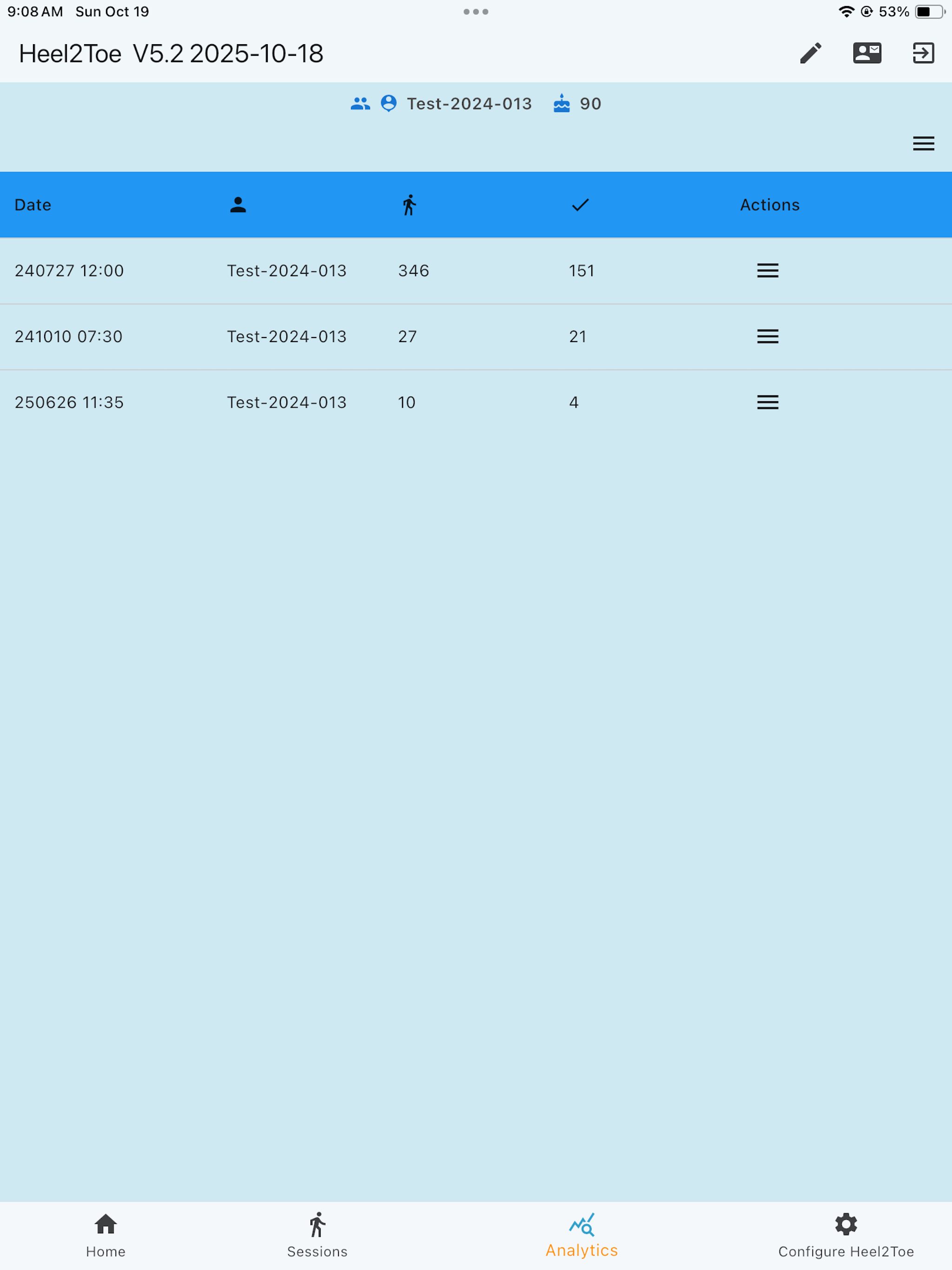Image resolution: width=952 pixels, height=1270 pixels.
Task: Open the hamburger menu below the header
Action: (923, 144)
